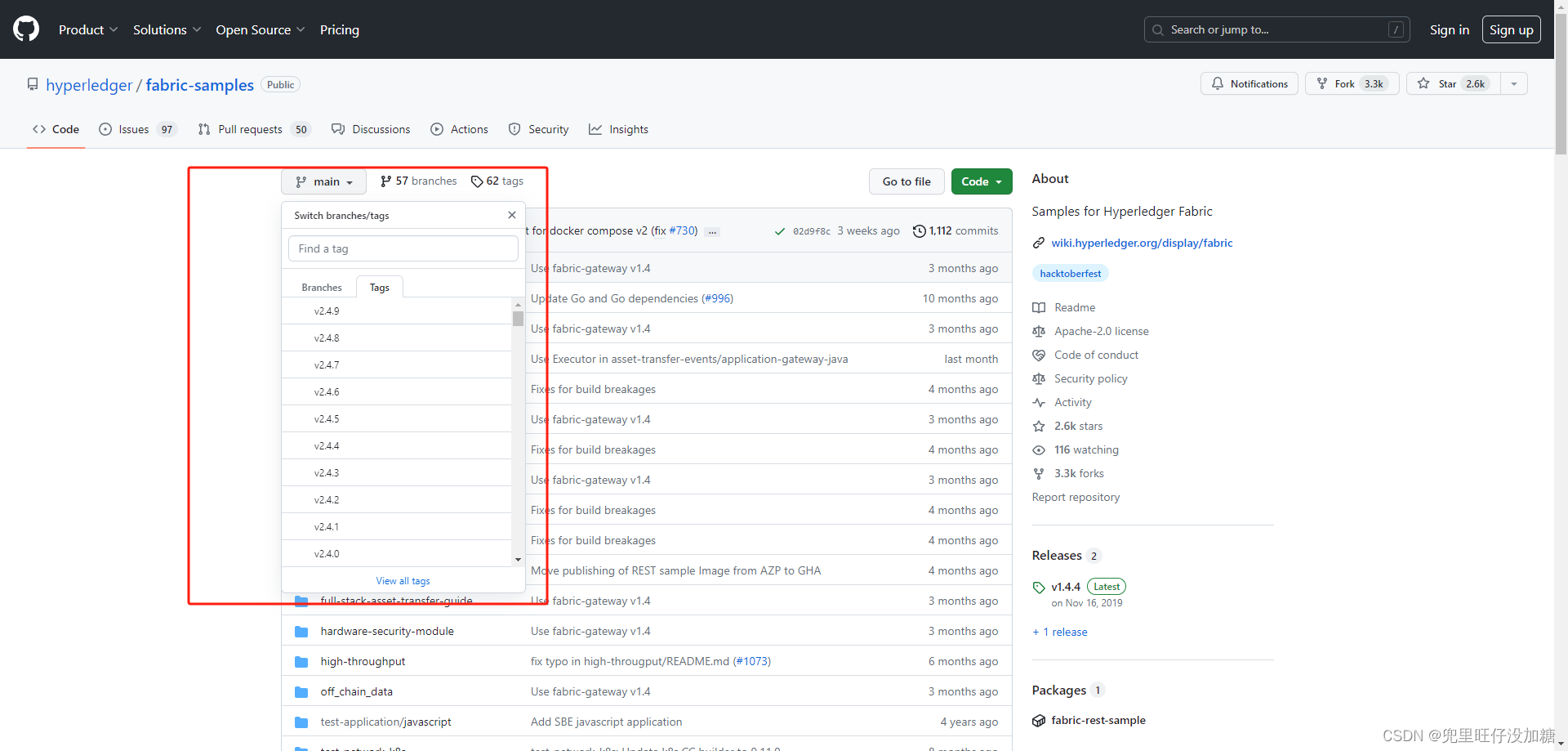The image size is (1568, 751).
Task: Open wiki.hyperledger.org/display/fabric link
Action: tap(1142, 243)
